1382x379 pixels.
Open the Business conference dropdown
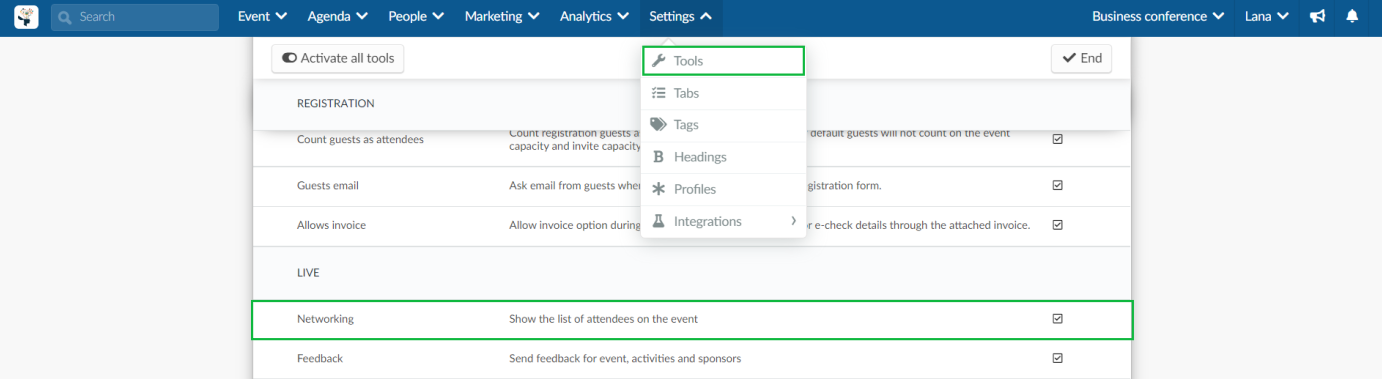tap(1158, 17)
